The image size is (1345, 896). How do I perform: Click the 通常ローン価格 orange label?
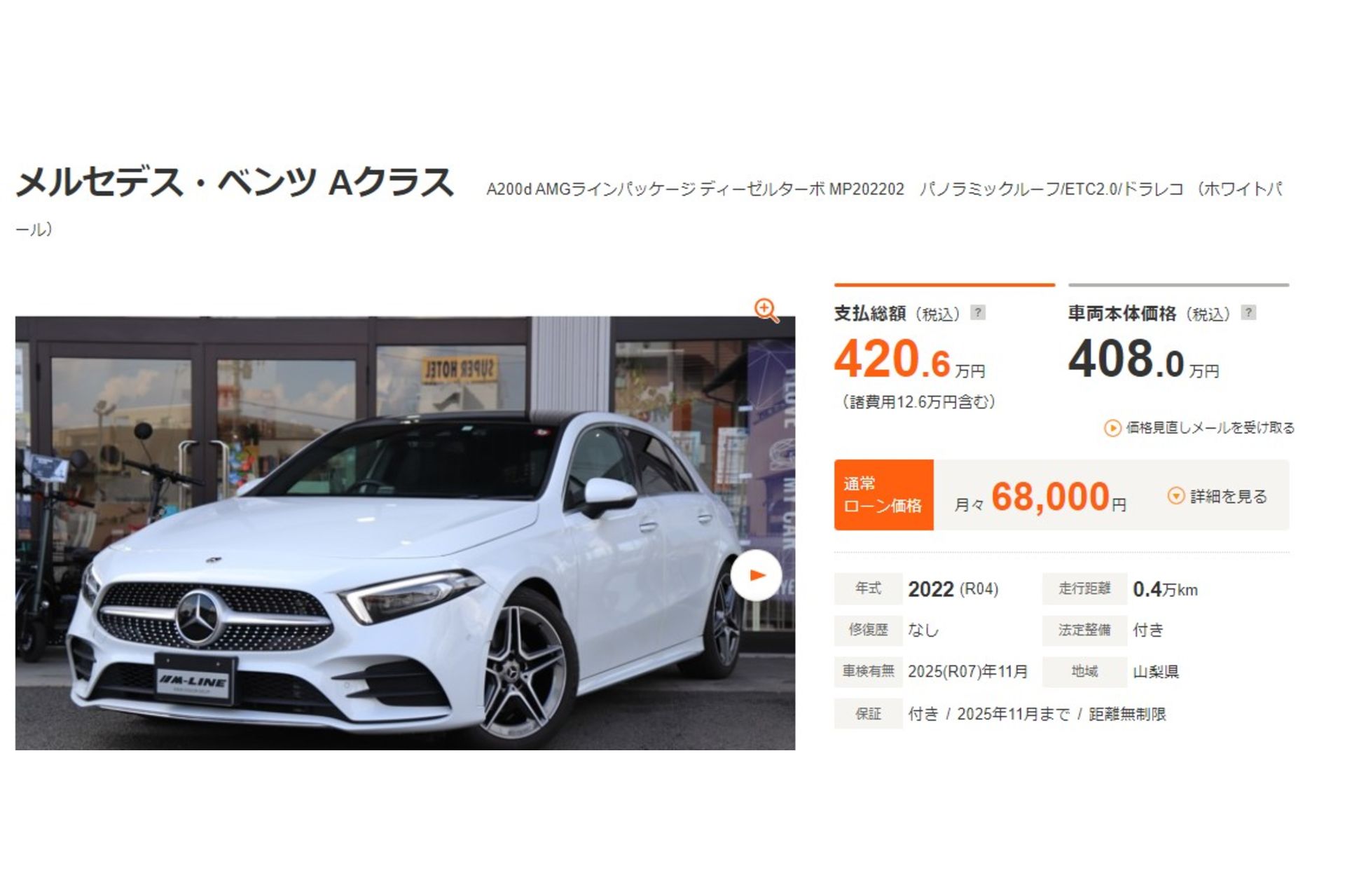(883, 495)
